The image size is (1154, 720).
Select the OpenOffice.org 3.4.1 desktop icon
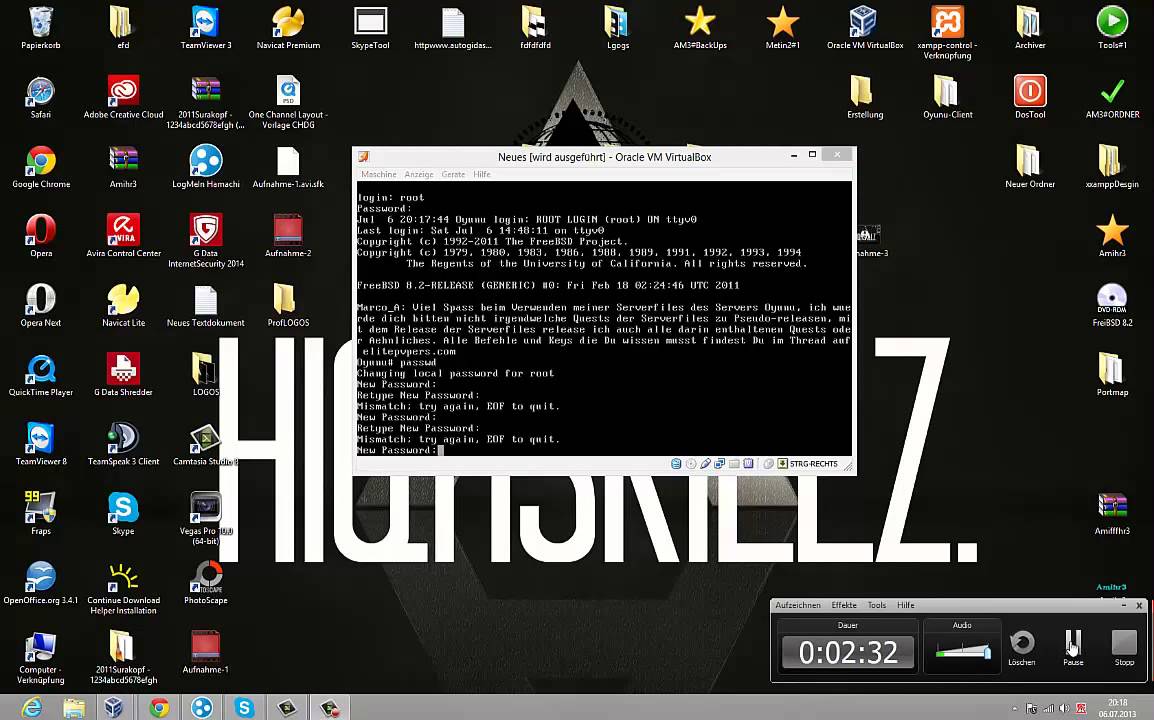[x=40, y=583]
